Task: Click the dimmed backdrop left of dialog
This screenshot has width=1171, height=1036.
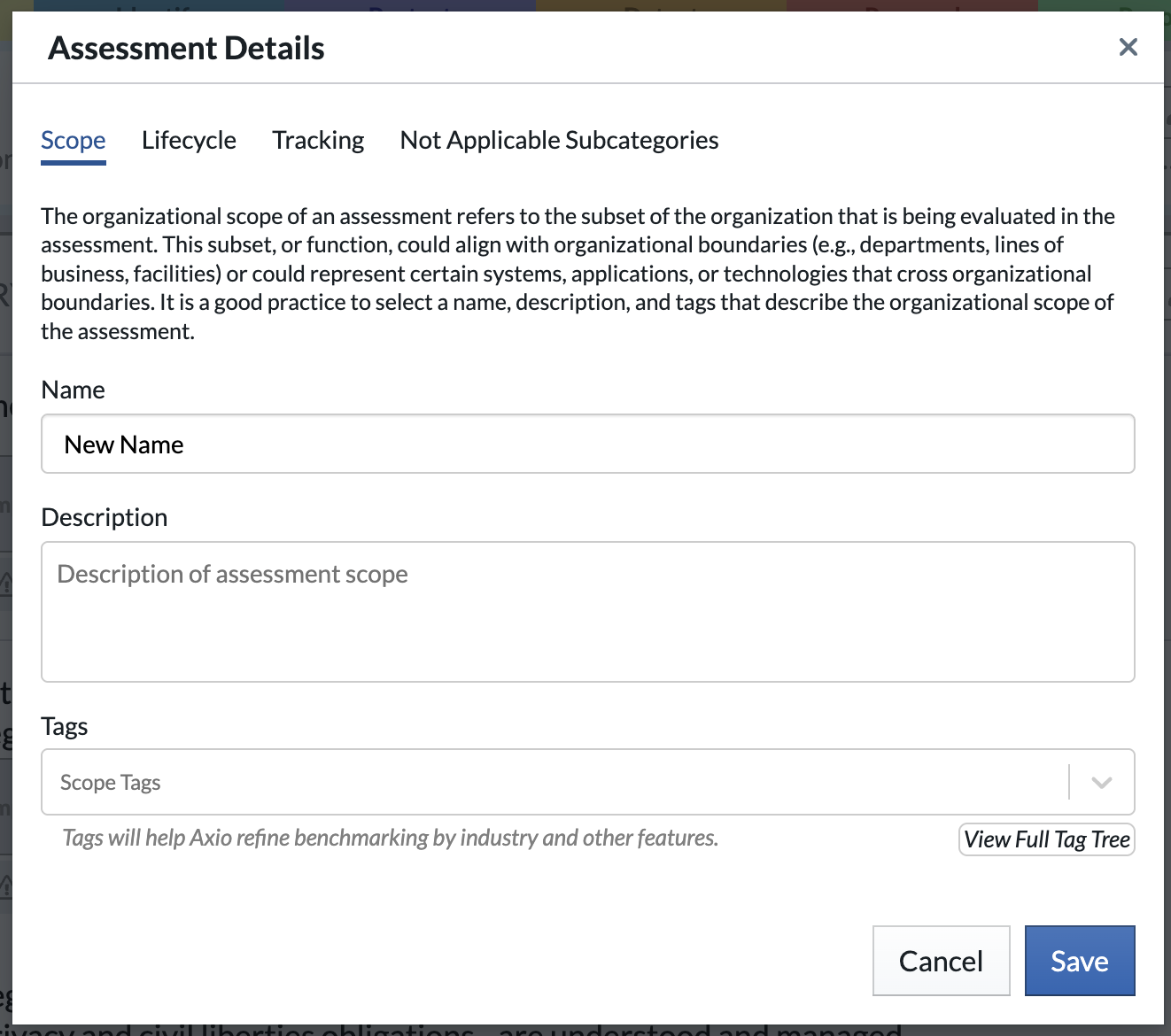Action: coord(5,531)
